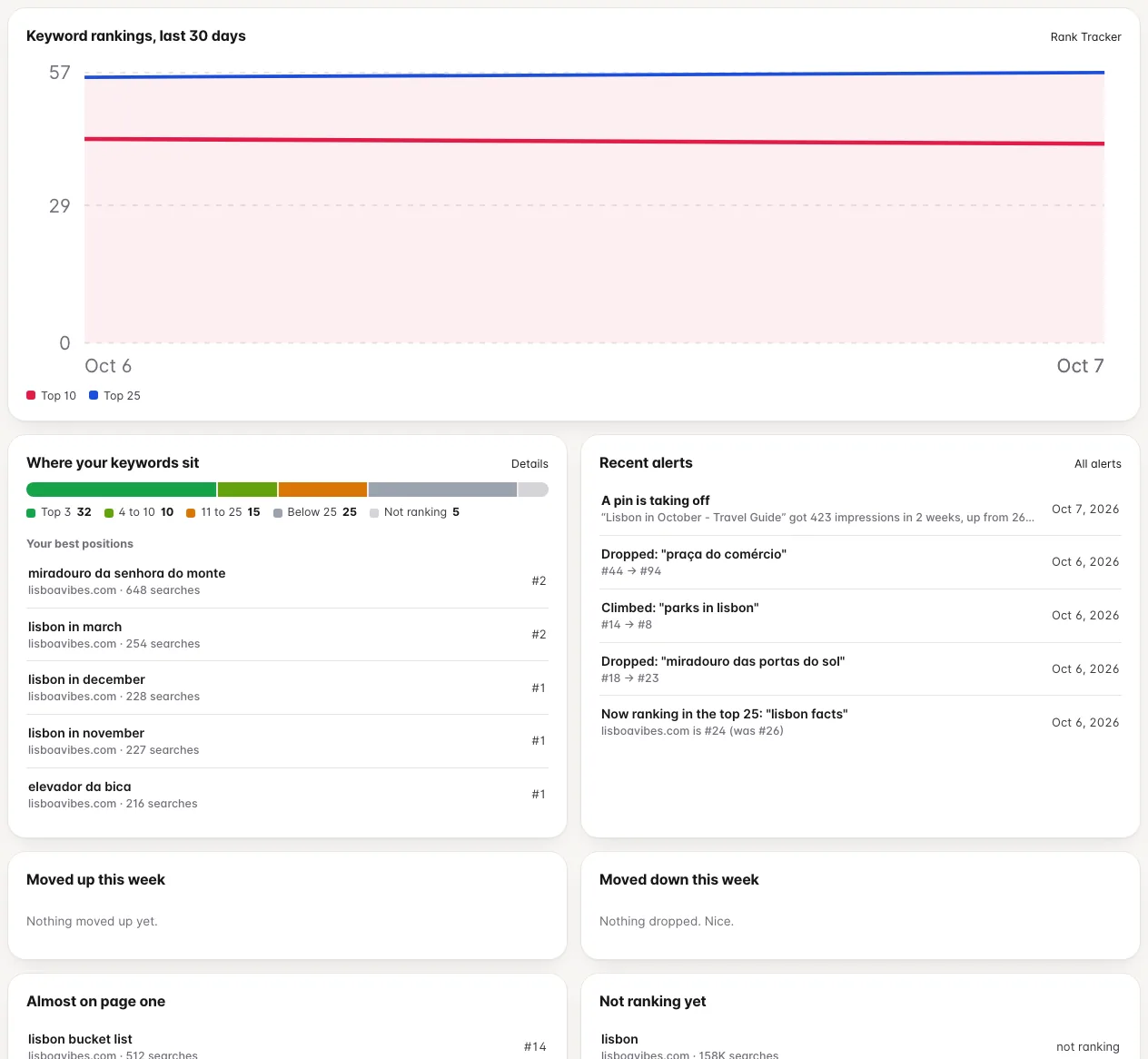Open keyword lisbon in march
The height and width of the screenshot is (1059, 1148).
pyautogui.click(x=287, y=635)
